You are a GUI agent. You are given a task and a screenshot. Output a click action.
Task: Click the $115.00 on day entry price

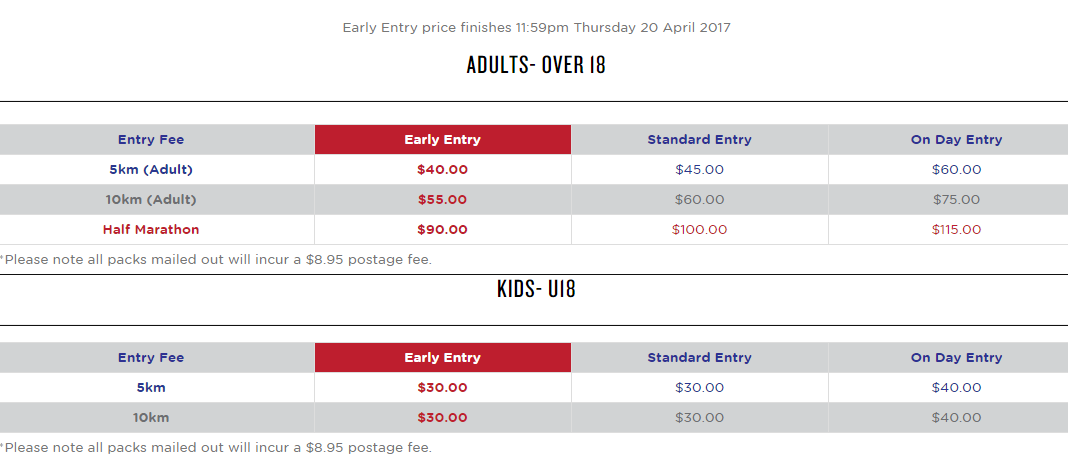click(x=956, y=230)
